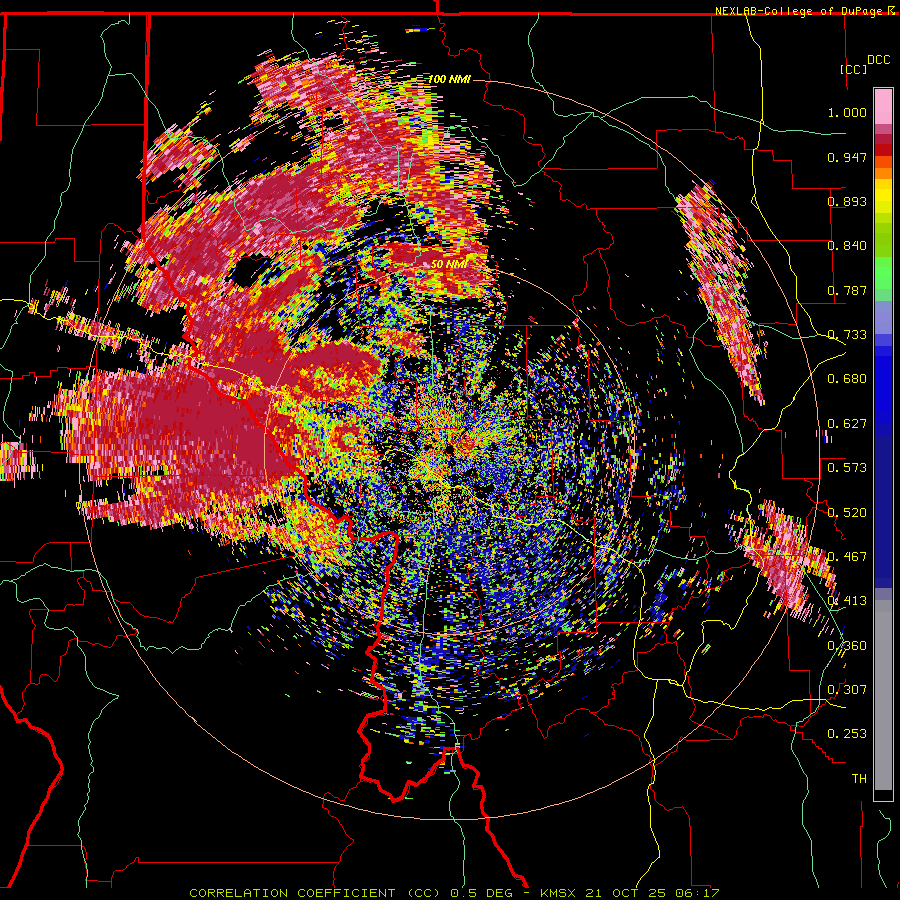Screen dimensions: 900x900
Task: Click the 0.893 scale label
Action: [847, 201]
